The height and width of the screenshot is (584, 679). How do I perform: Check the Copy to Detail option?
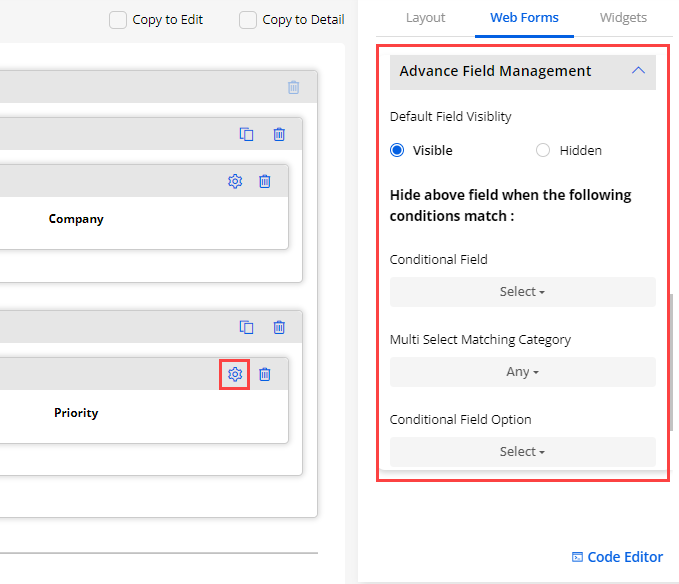248,20
